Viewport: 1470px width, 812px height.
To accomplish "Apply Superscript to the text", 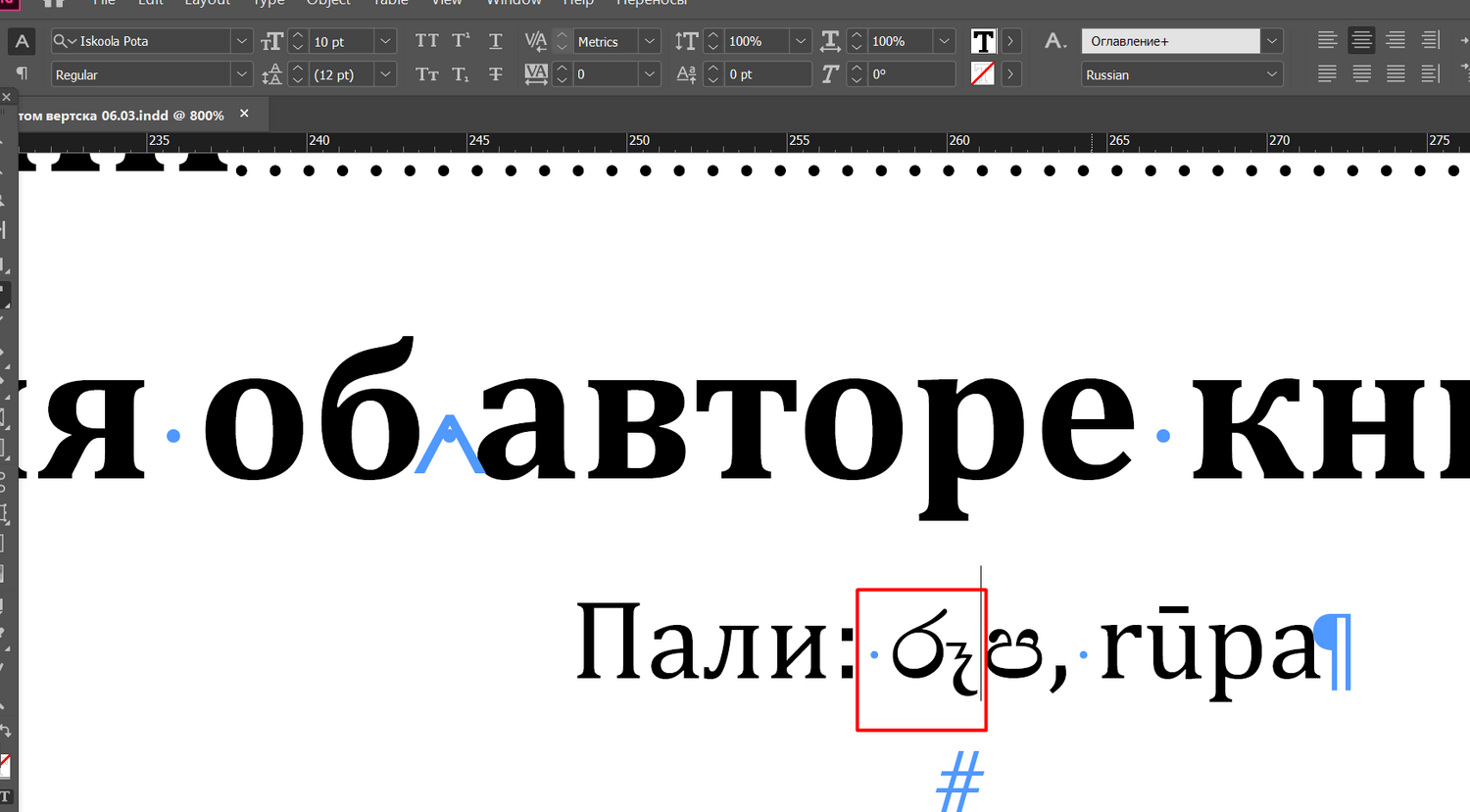I will coord(461,41).
